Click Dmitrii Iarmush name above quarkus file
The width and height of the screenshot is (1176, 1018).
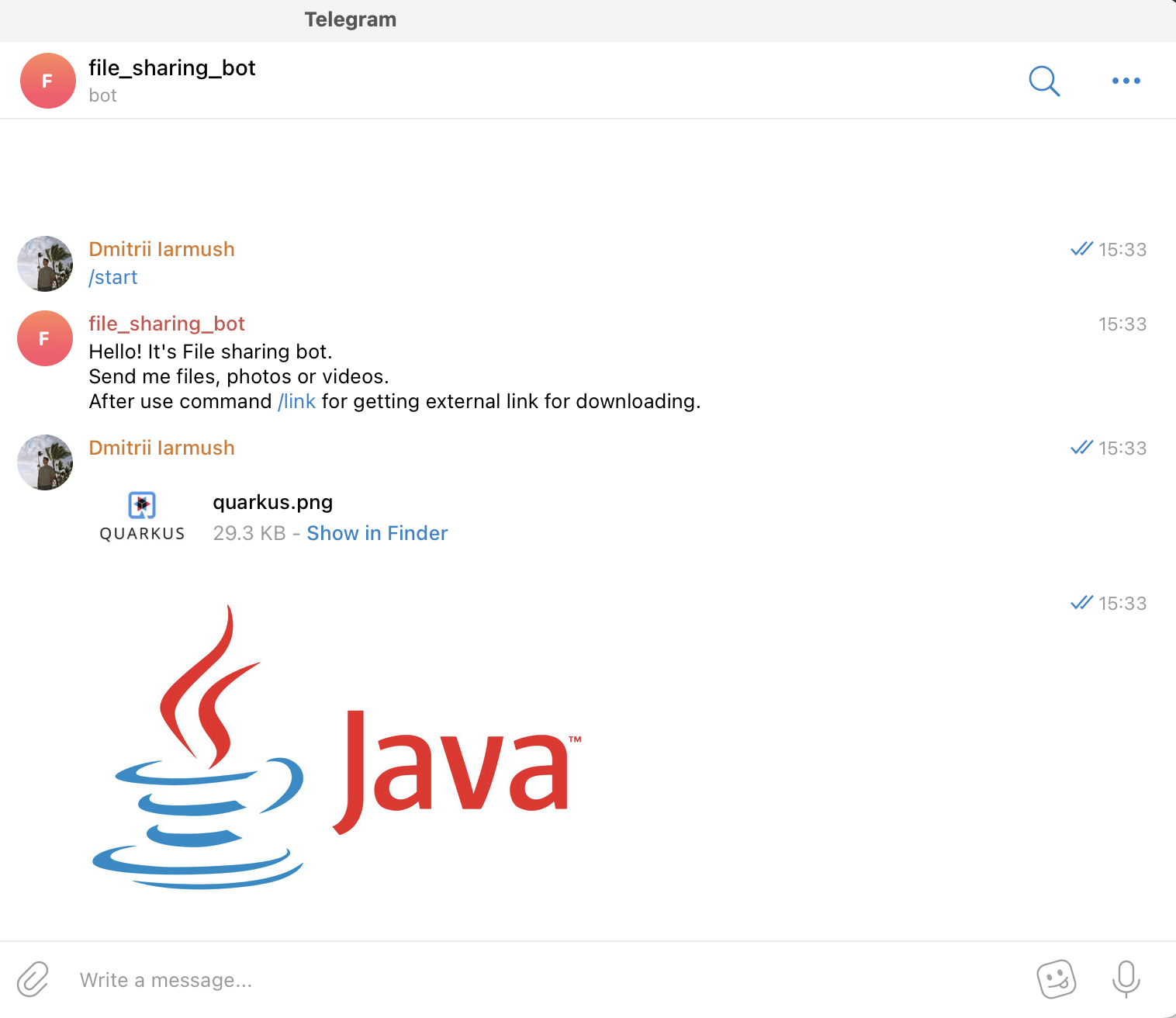coord(161,448)
